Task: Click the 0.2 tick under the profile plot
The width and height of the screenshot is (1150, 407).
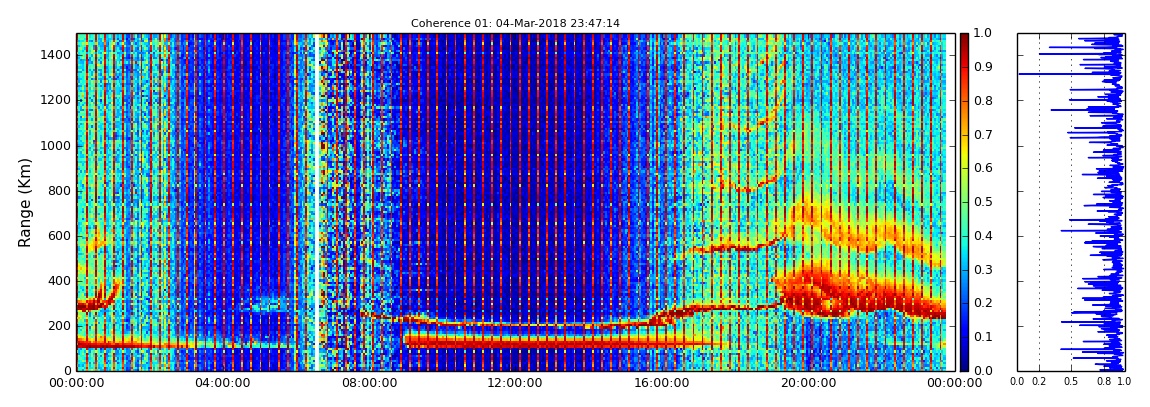Action: 1039,383
